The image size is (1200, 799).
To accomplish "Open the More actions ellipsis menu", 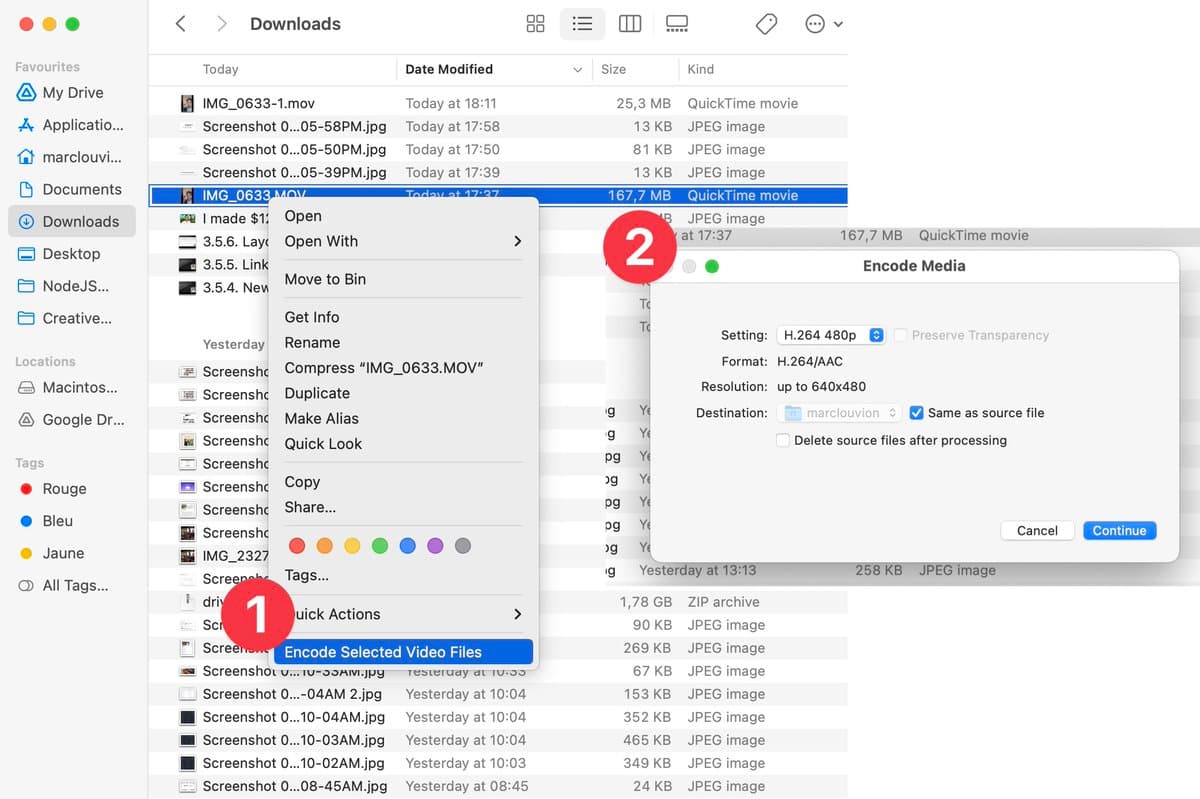I will coord(824,24).
